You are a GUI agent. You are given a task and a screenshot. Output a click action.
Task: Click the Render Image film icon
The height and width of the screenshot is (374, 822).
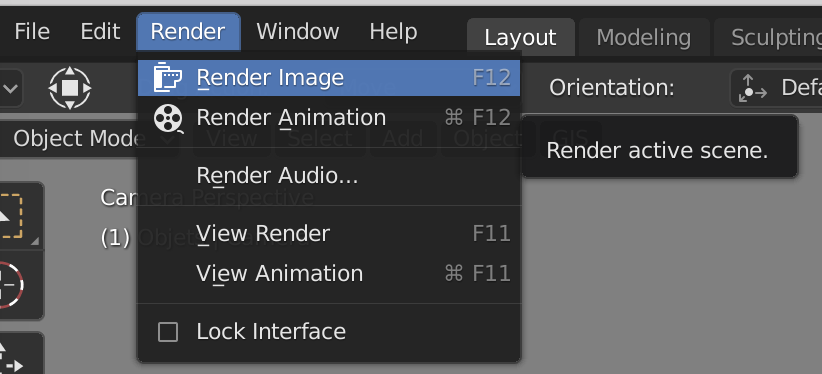coord(168,78)
